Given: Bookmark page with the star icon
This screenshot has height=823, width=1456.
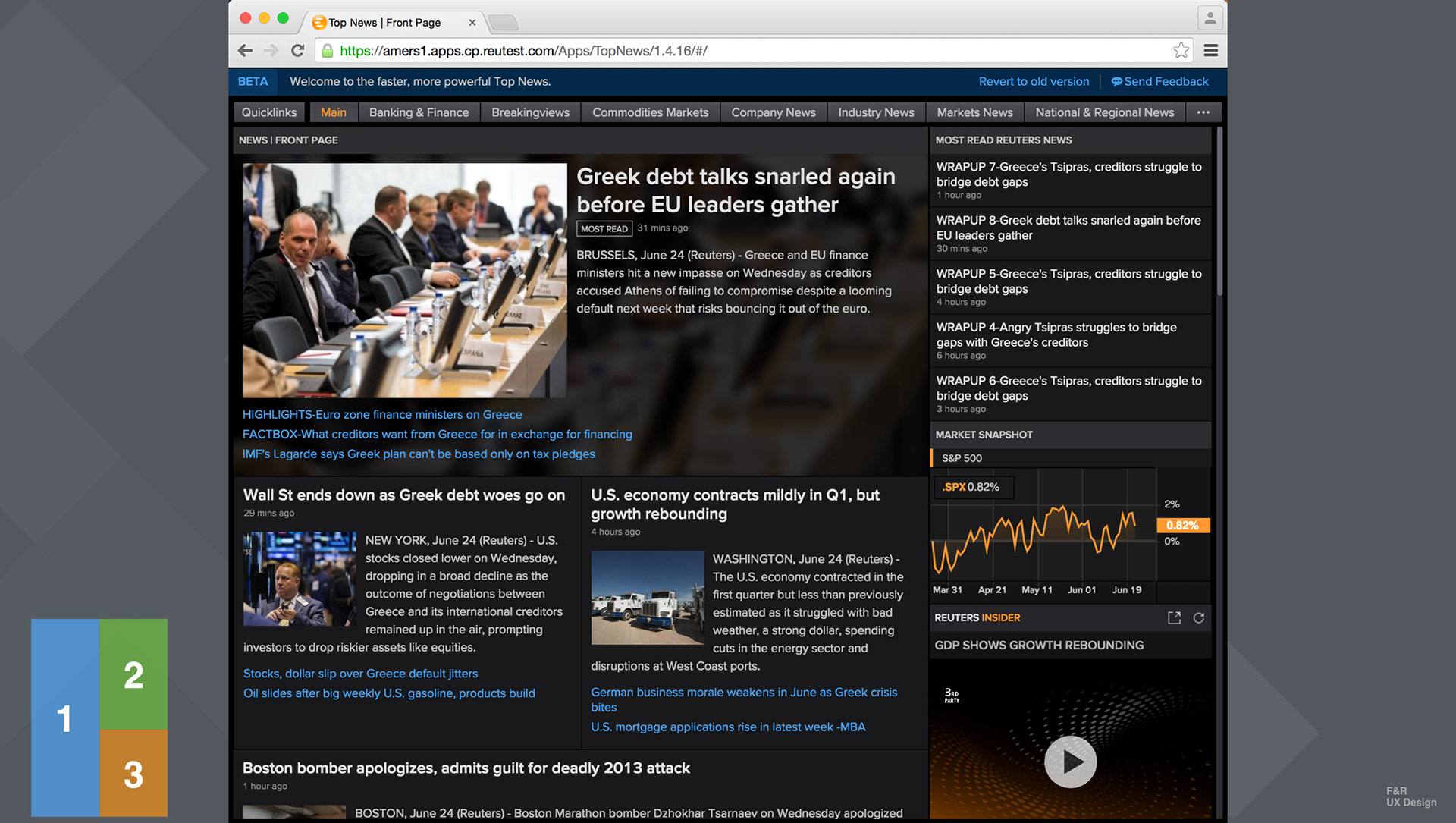Looking at the screenshot, I should (1181, 51).
